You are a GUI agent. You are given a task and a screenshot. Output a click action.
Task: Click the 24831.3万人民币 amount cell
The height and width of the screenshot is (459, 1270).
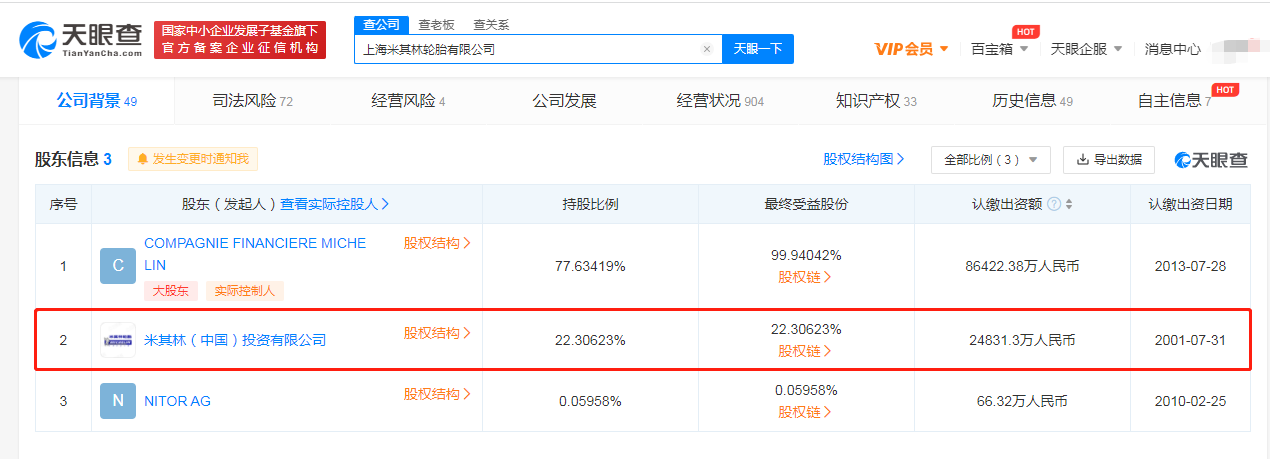(x=1022, y=340)
